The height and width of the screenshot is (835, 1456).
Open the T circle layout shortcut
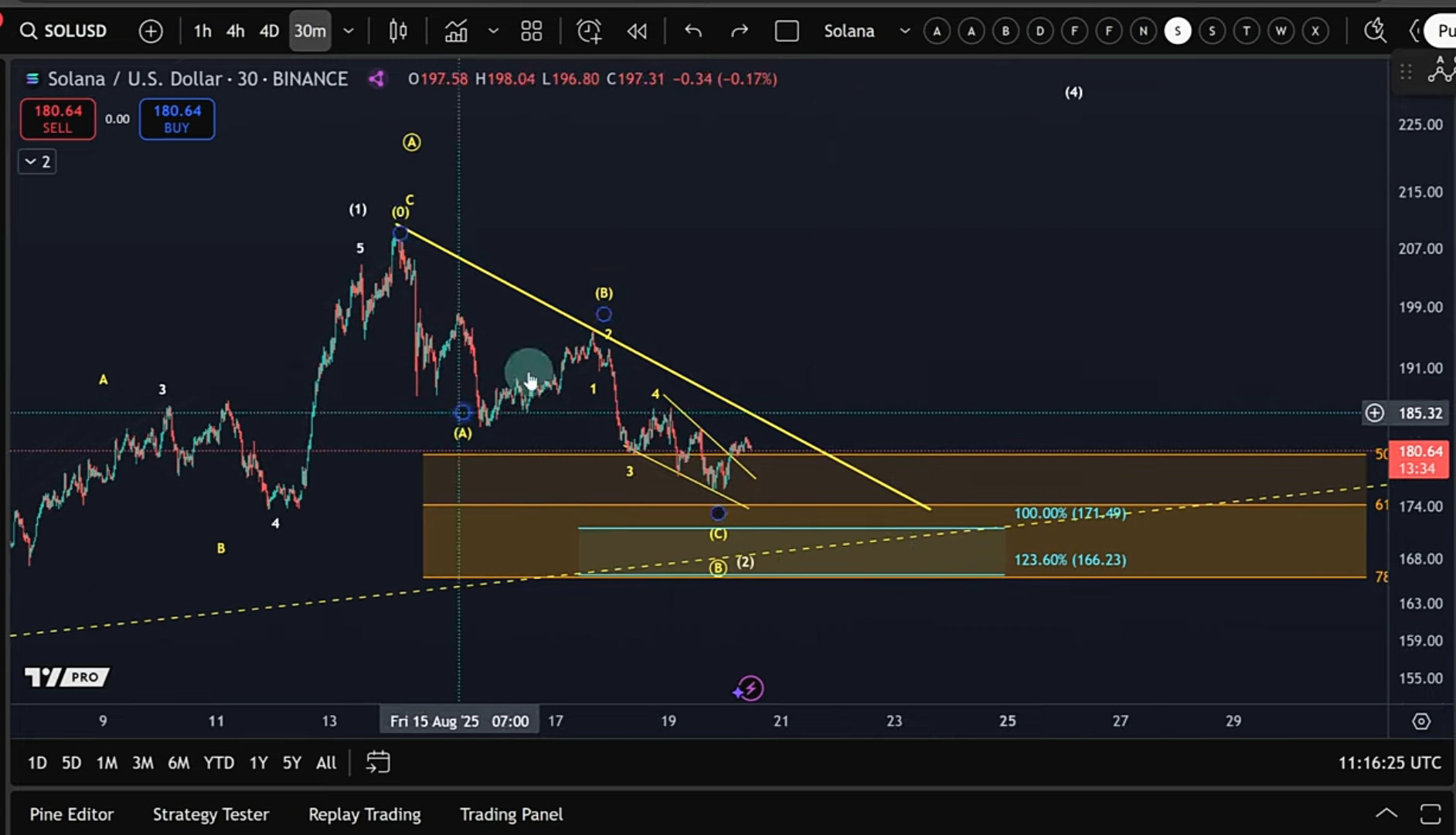1247,31
